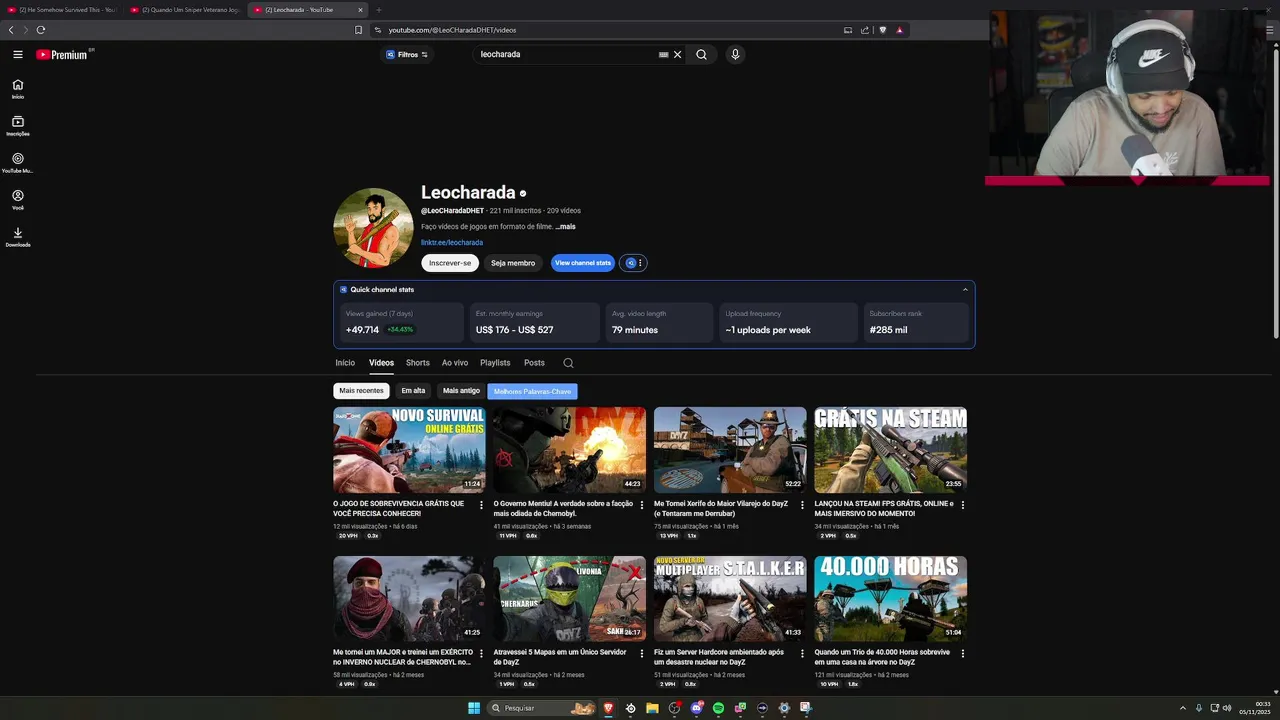Open Discord from the taskbar

pyautogui.click(x=696, y=708)
